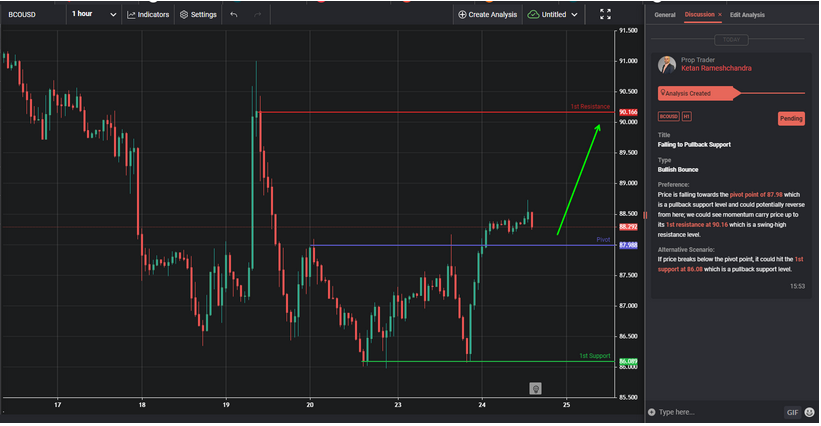The height and width of the screenshot is (426, 821).
Task: Open the Indicators menu
Action: pos(148,15)
